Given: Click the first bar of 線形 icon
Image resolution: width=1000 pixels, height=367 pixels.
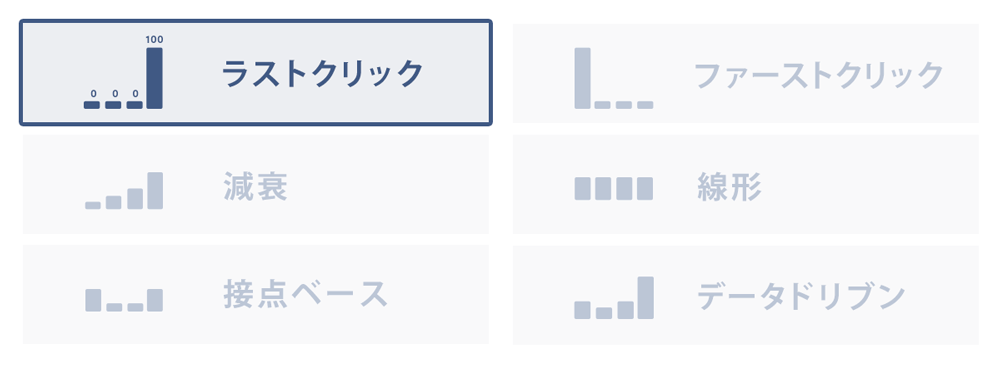Looking at the screenshot, I should click(582, 188).
